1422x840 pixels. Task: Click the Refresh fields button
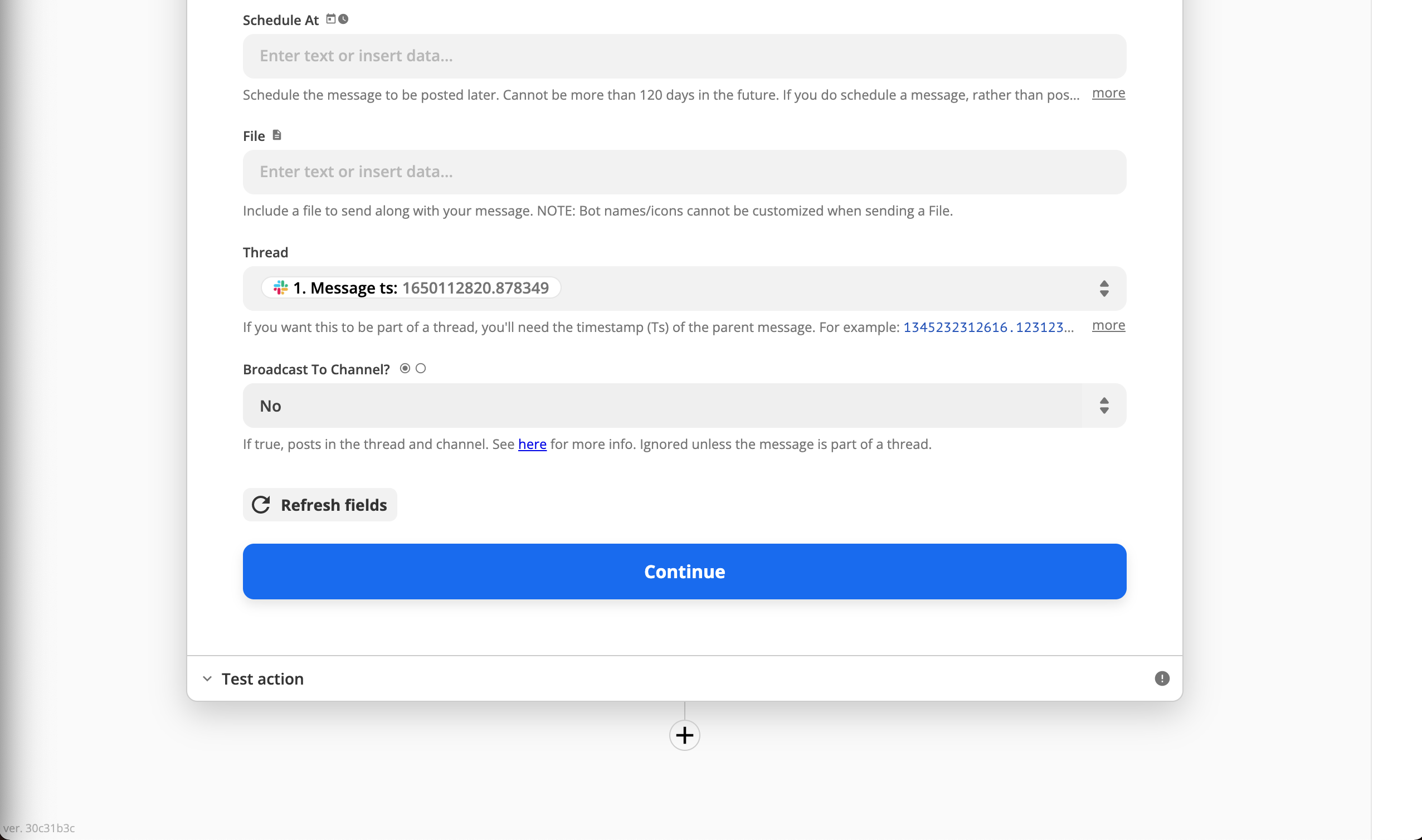click(x=320, y=504)
